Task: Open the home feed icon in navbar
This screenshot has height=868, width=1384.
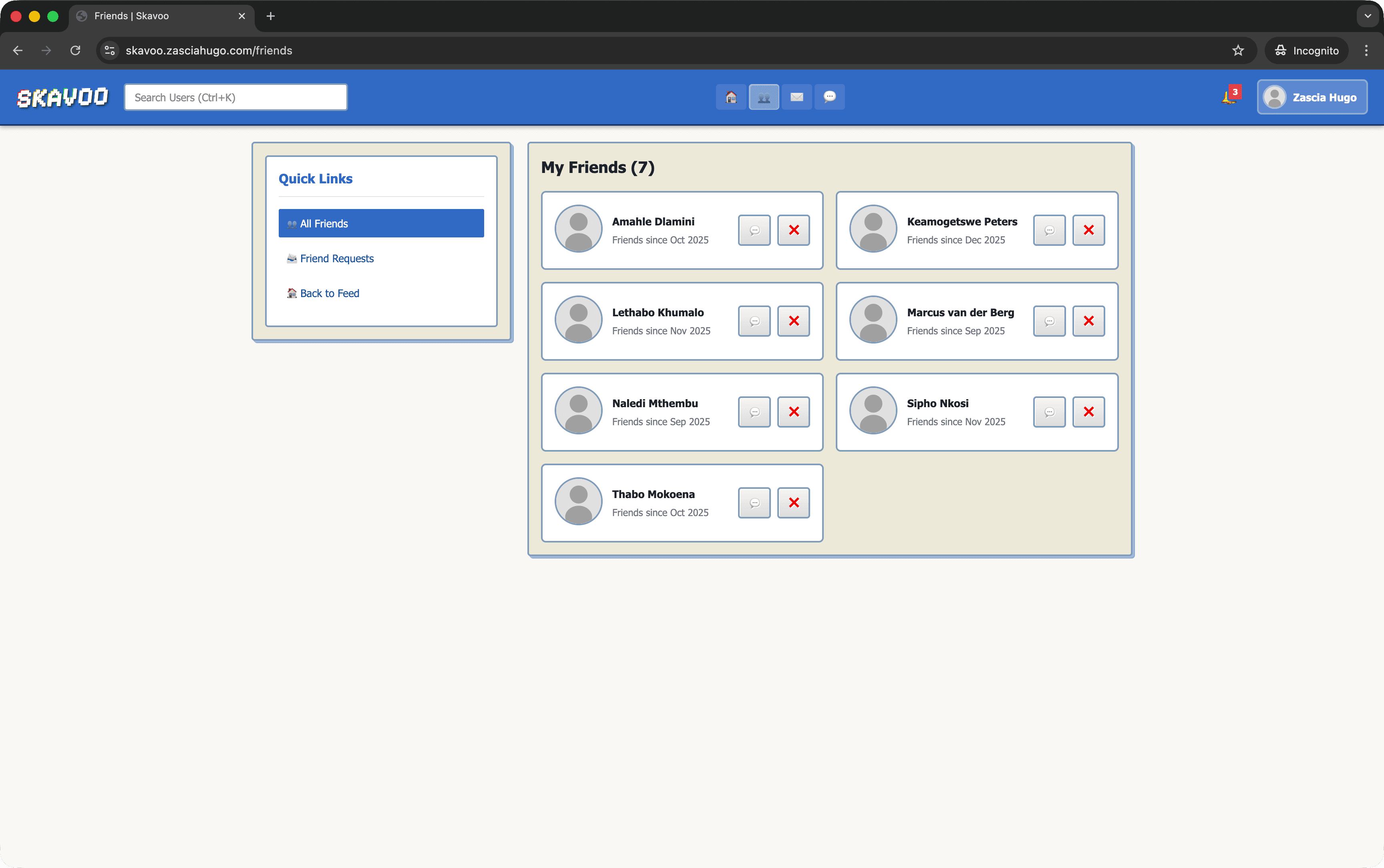Action: (731, 97)
